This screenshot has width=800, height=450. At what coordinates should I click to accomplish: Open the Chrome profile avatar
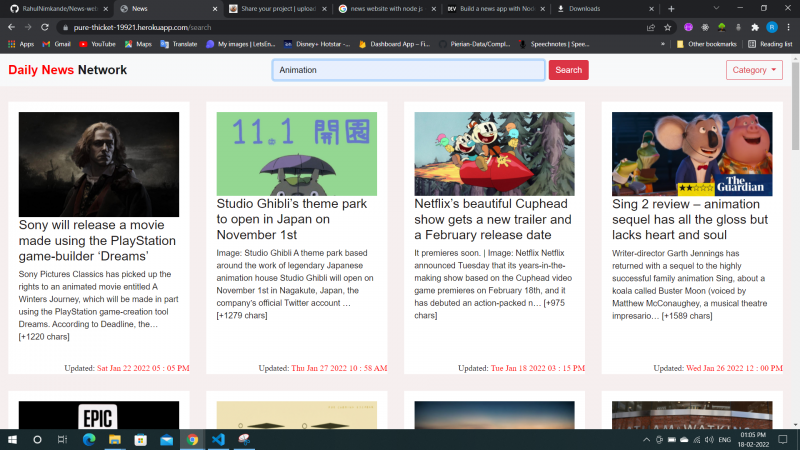click(772, 28)
